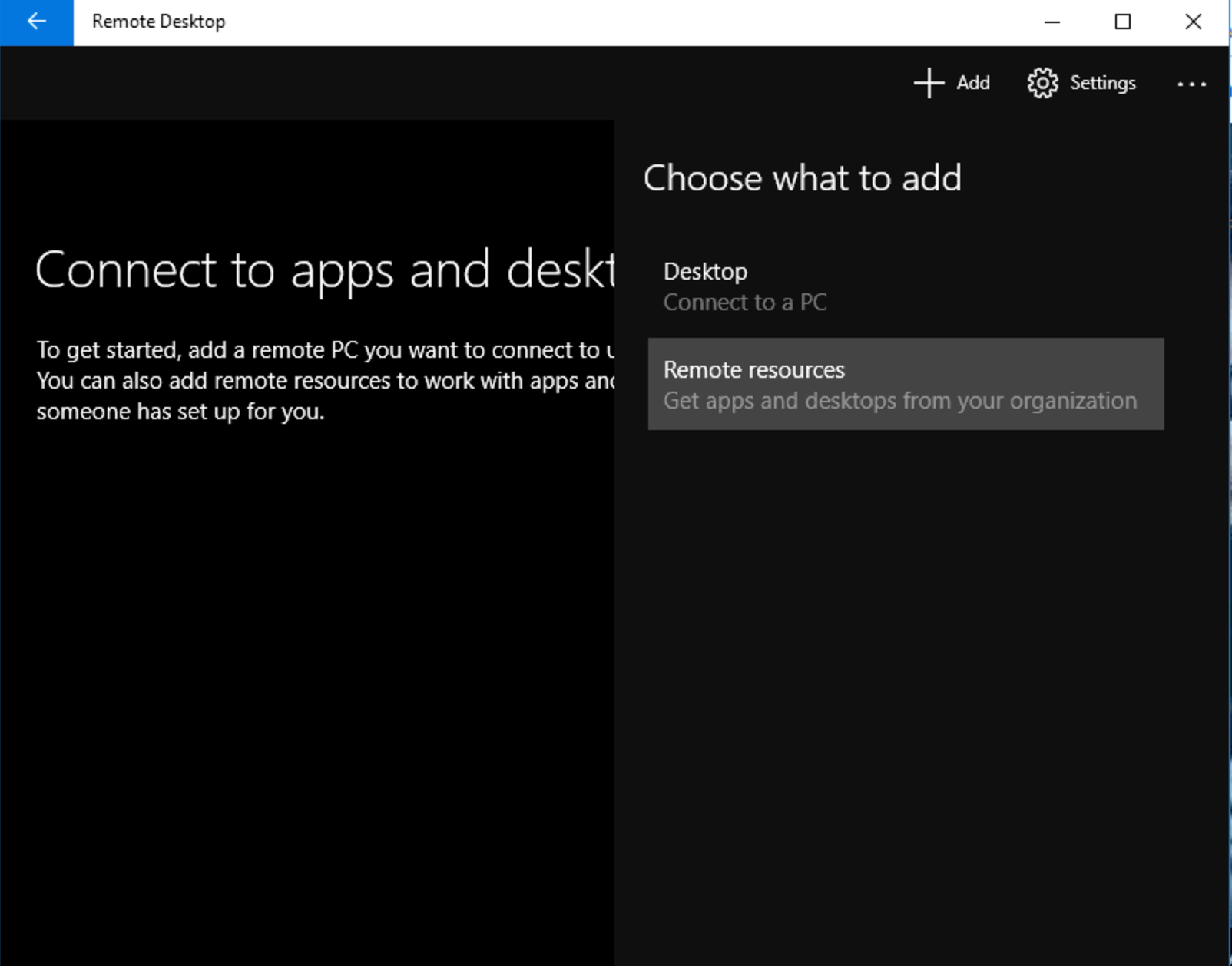
Task: Select Desktop – Connect to a PC
Action: 906,286
